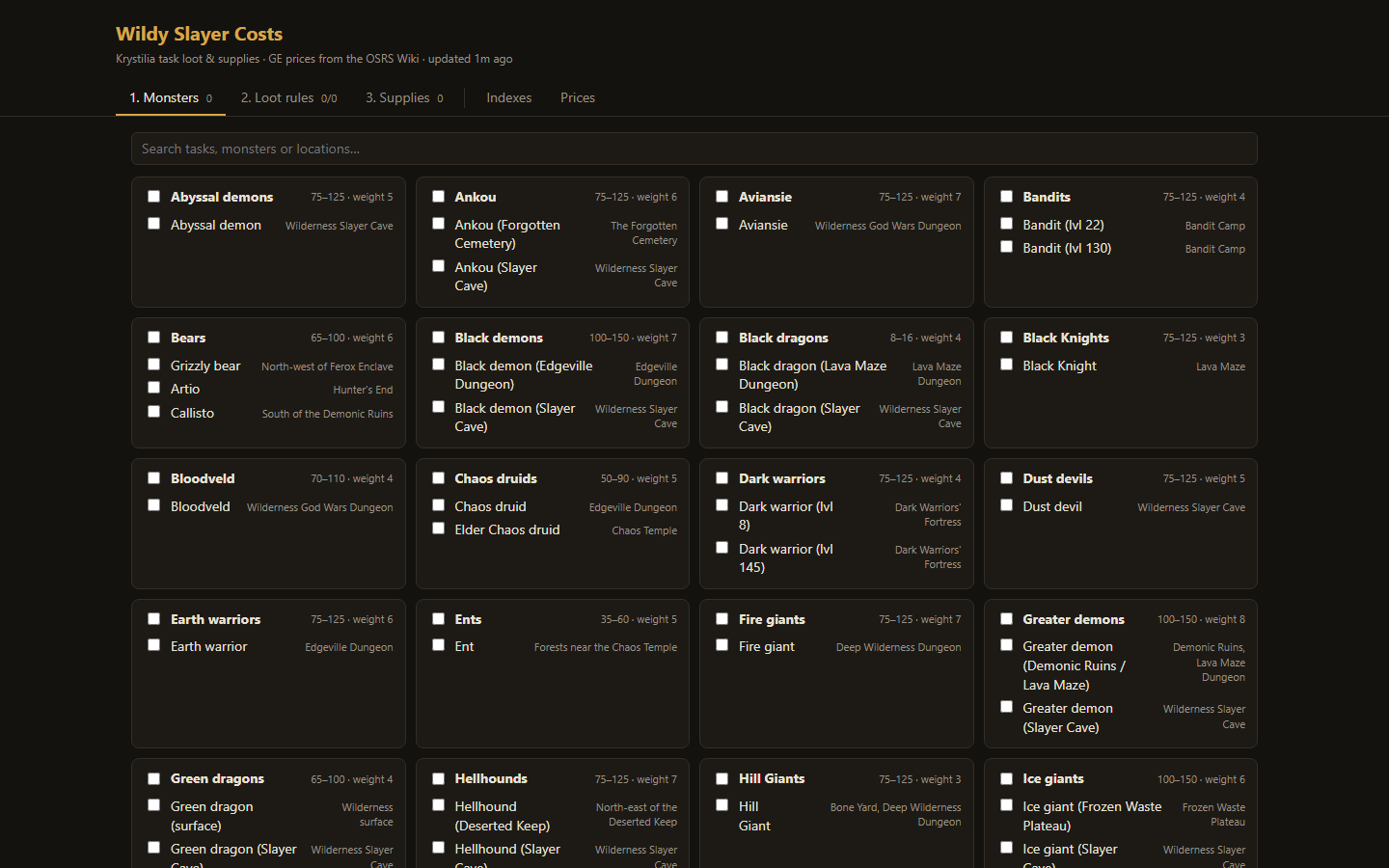Check the Hellhound (Deserted Keep) box
This screenshot has width=1389, height=868.
tap(438, 805)
